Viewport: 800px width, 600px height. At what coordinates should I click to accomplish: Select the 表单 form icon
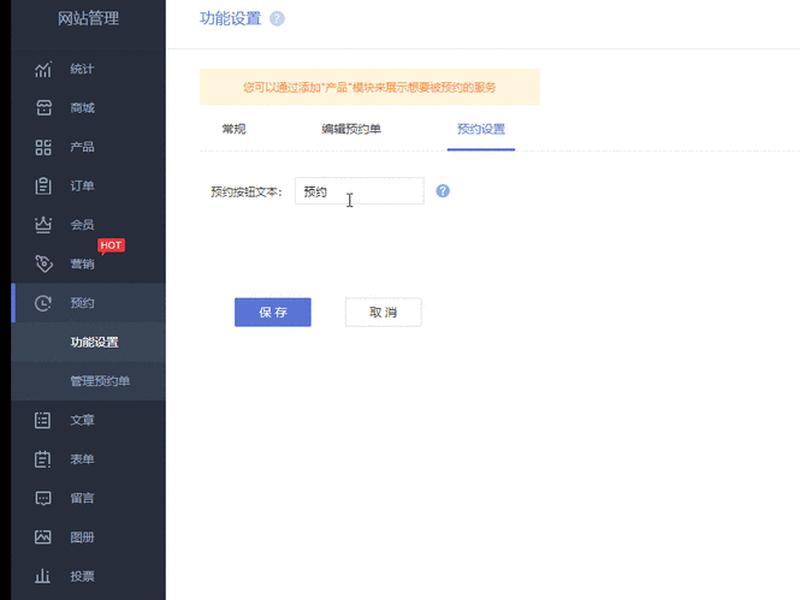pos(43,459)
